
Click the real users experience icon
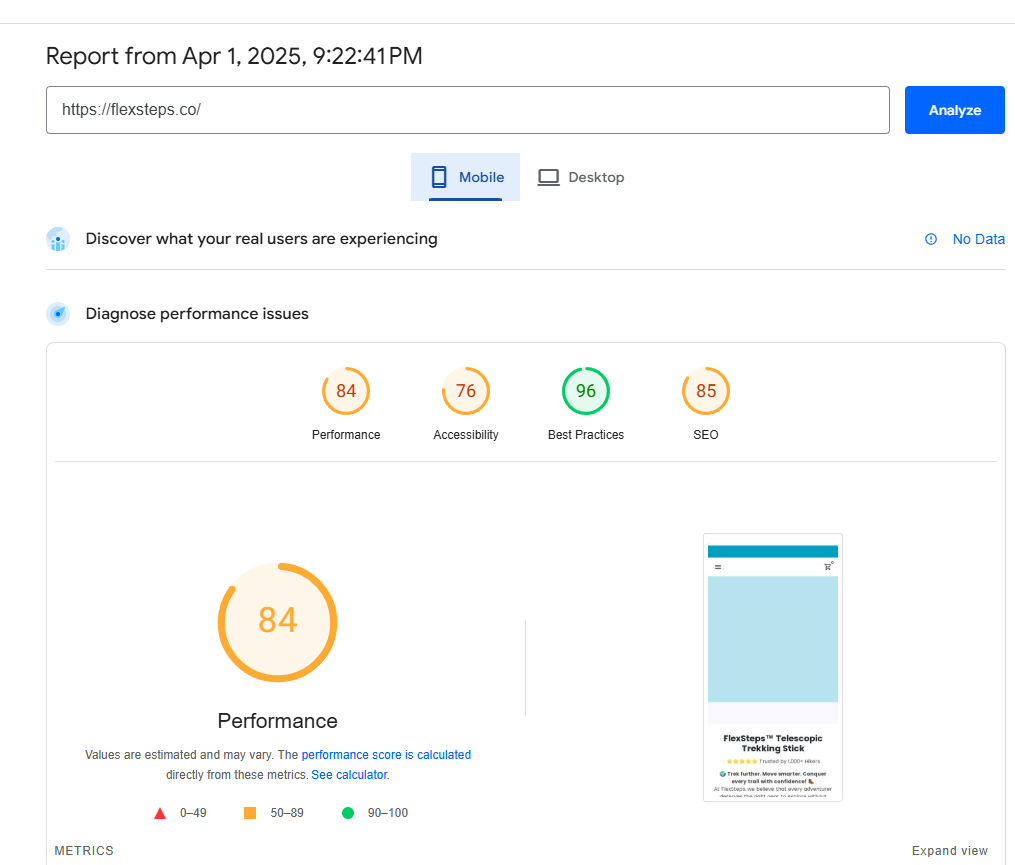(x=58, y=239)
